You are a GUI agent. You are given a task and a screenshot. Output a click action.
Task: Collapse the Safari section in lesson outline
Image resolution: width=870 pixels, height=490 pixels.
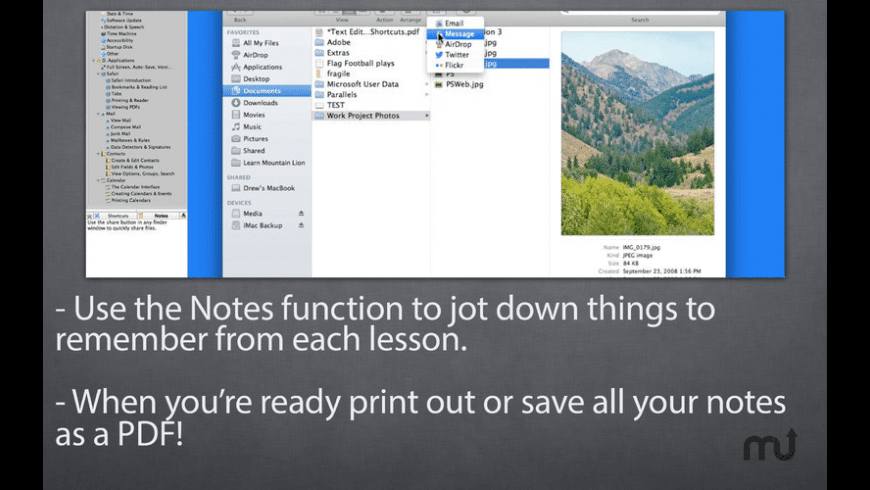point(99,74)
